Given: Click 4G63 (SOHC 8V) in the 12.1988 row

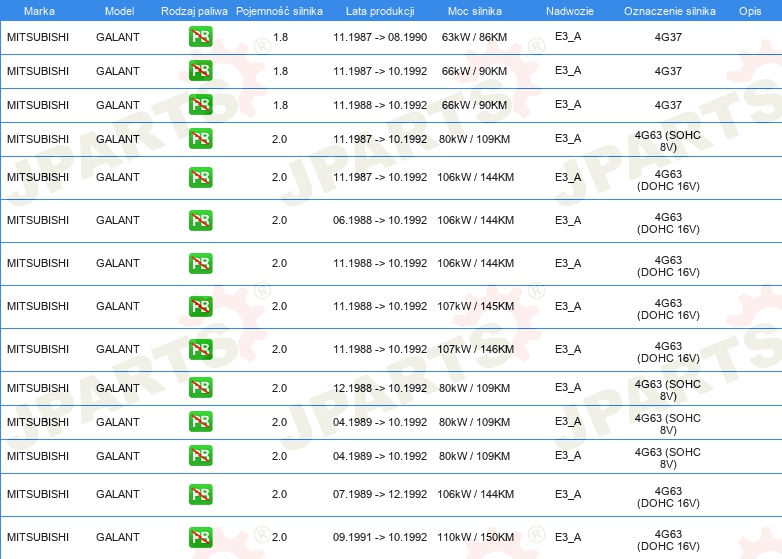Looking at the screenshot, I should coord(668,390).
